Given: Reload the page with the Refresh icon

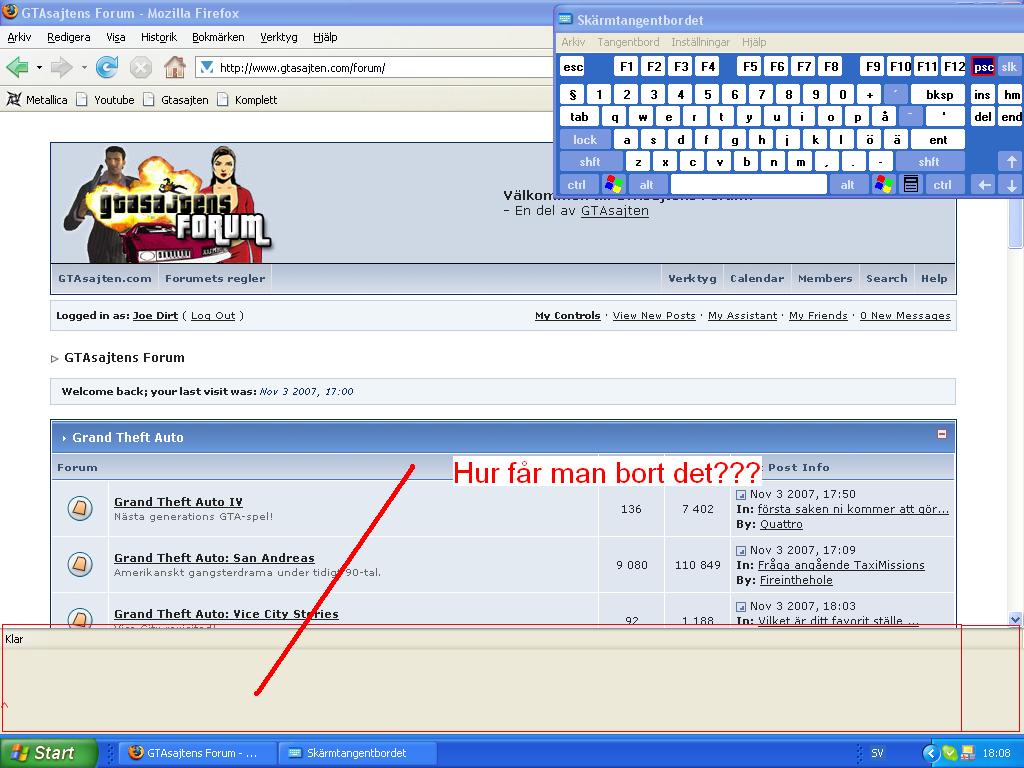Looking at the screenshot, I should (106, 67).
